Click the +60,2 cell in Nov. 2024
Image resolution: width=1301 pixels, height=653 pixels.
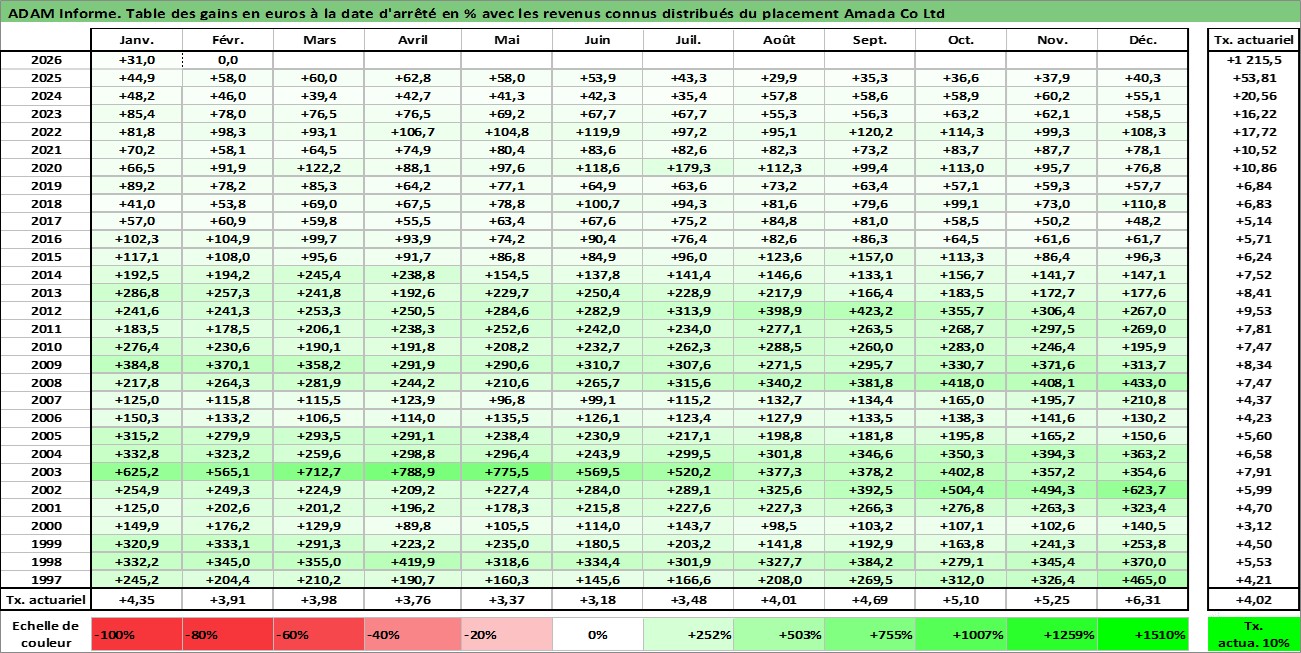[x=1052, y=96]
